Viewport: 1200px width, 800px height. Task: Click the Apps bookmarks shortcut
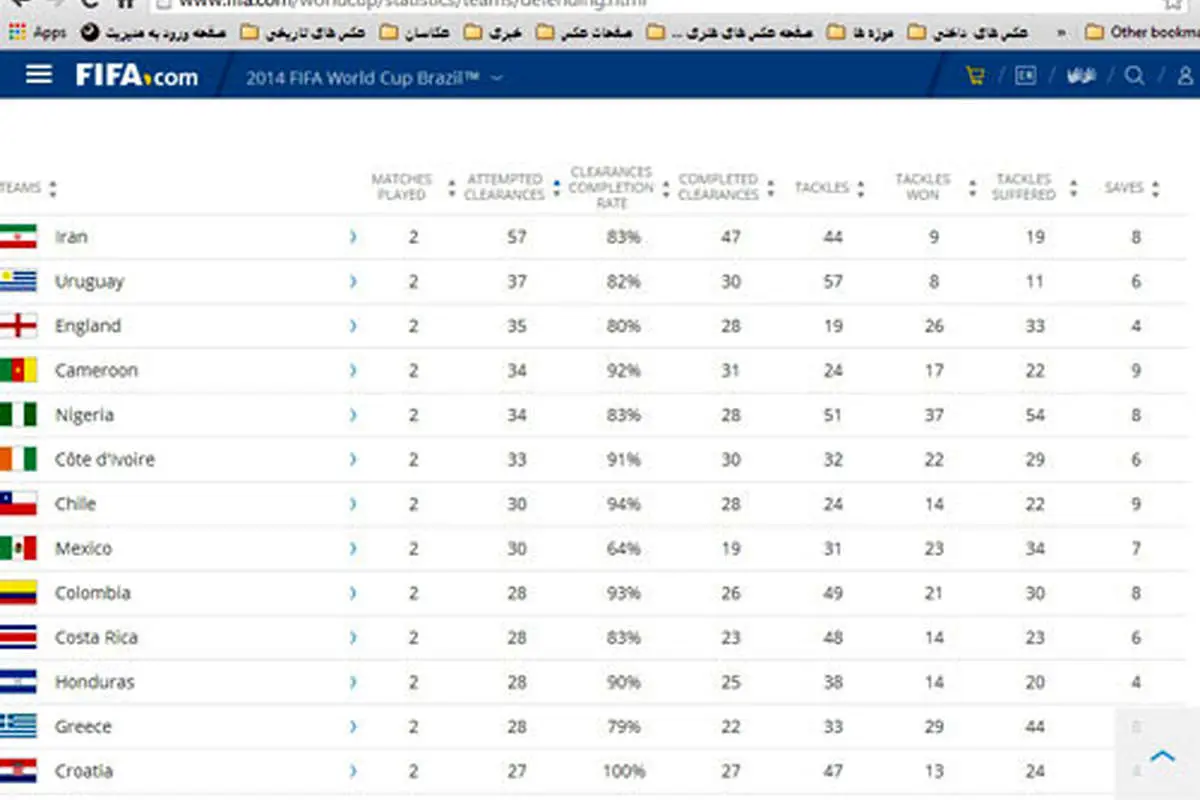tap(37, 33)
